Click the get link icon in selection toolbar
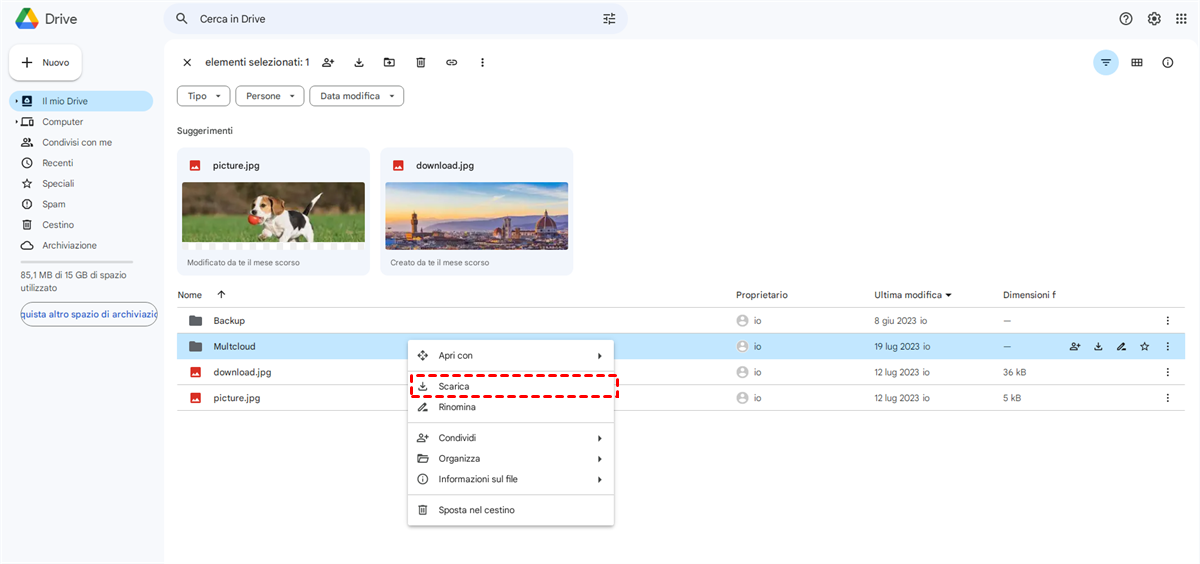This screenshot has height=564, width=1200. tap(451, 62)
